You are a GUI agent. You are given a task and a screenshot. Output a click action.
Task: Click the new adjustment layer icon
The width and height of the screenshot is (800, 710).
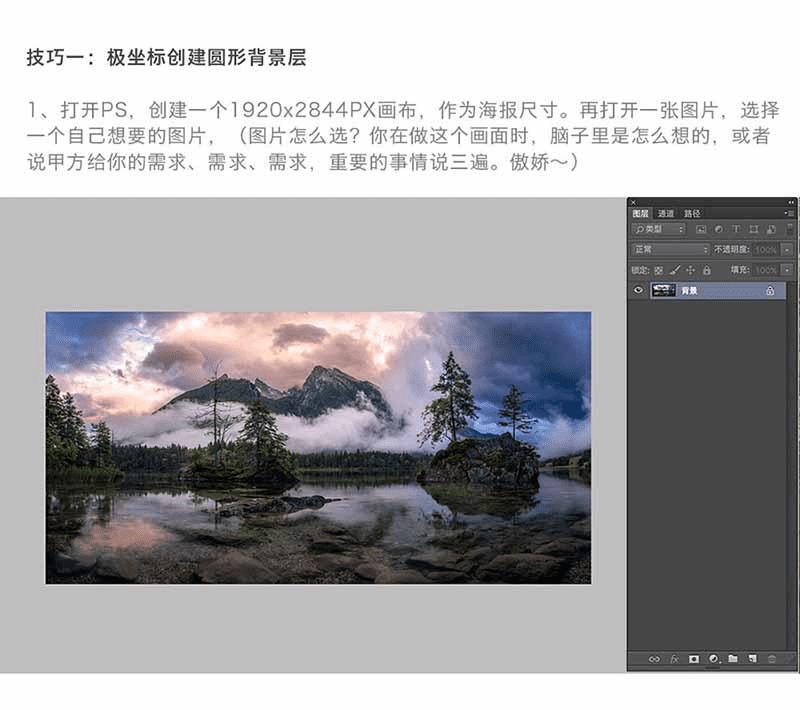click(x=714, y=659)
